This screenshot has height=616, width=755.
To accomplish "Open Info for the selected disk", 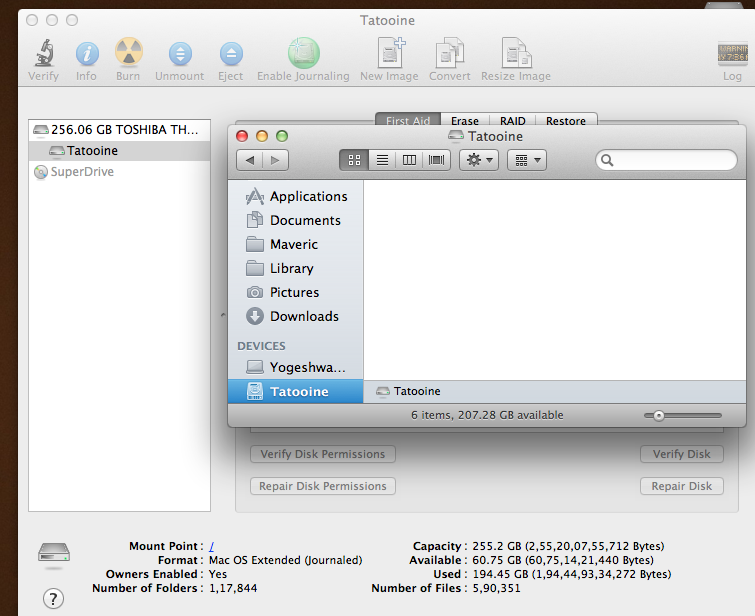I will 87,53.
